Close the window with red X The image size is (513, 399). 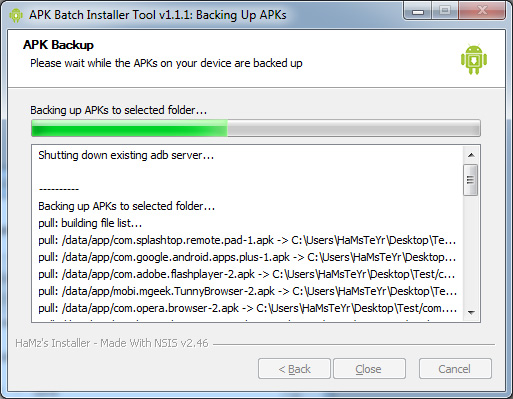[482, 11]
